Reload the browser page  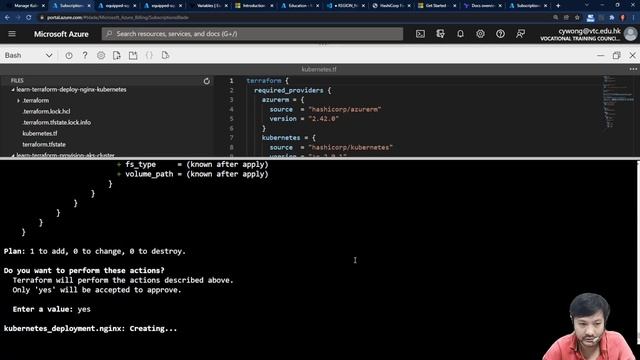[x=29, y=18]
